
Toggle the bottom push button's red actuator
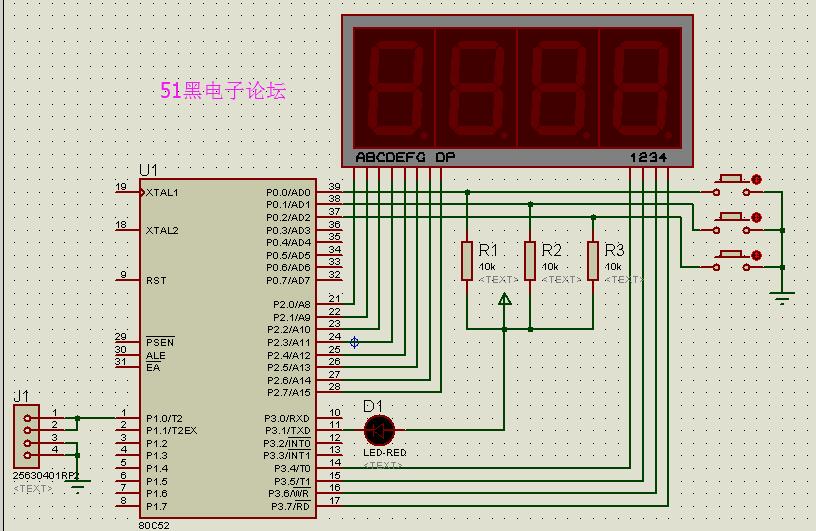click(757, 255)
